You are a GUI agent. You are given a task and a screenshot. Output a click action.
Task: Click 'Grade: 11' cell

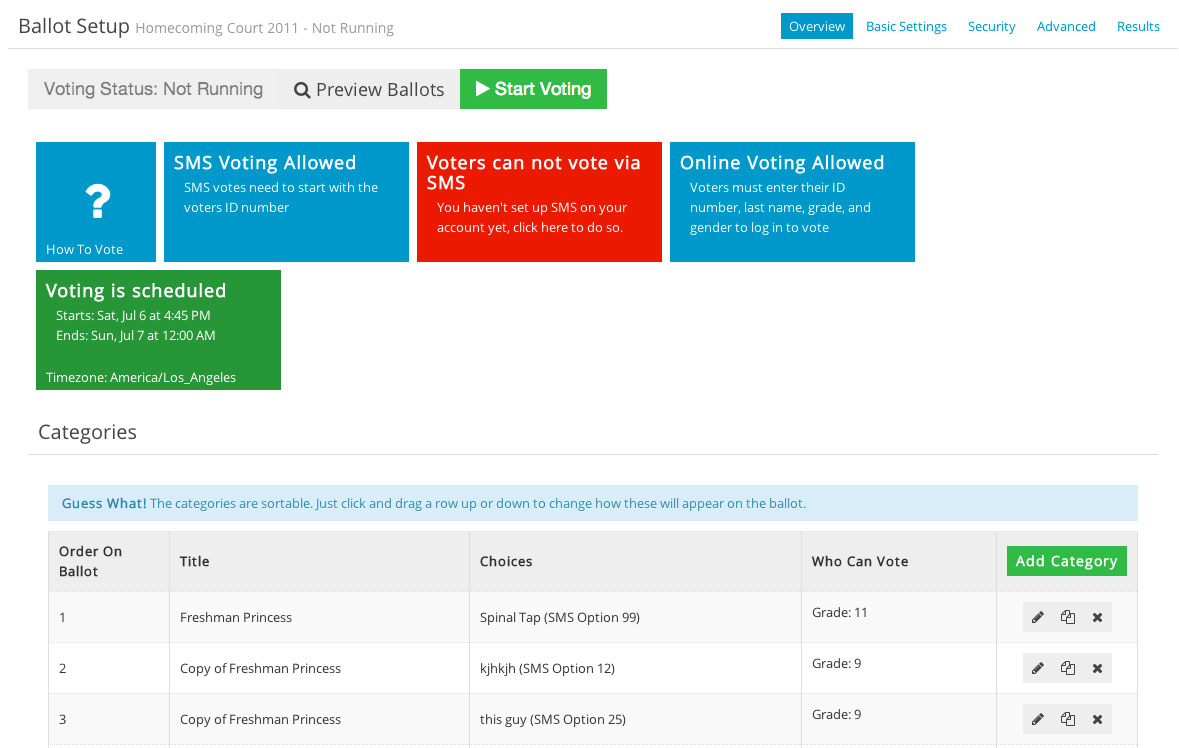coord(839,613)
